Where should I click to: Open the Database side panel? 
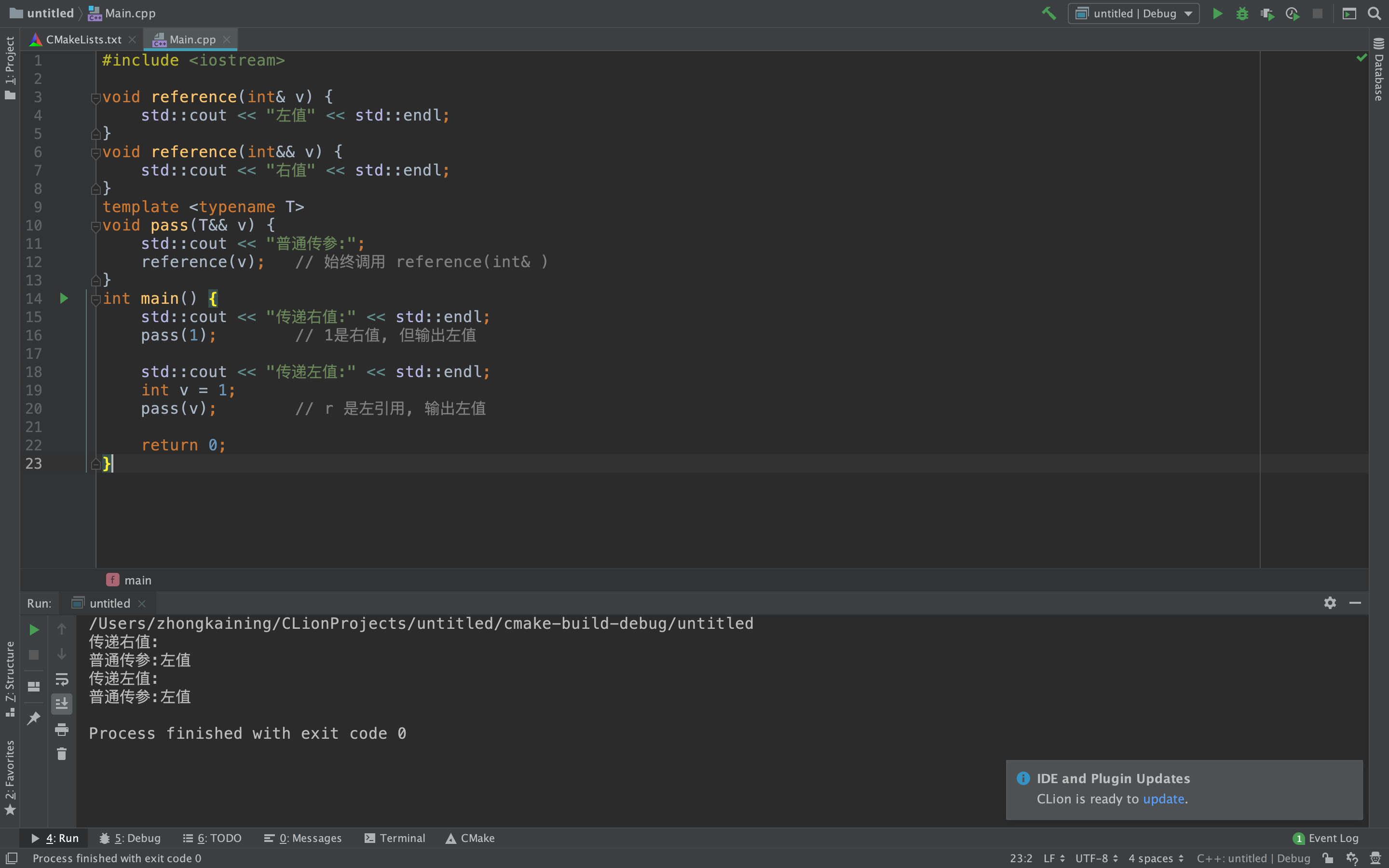tap(1379, 70)
